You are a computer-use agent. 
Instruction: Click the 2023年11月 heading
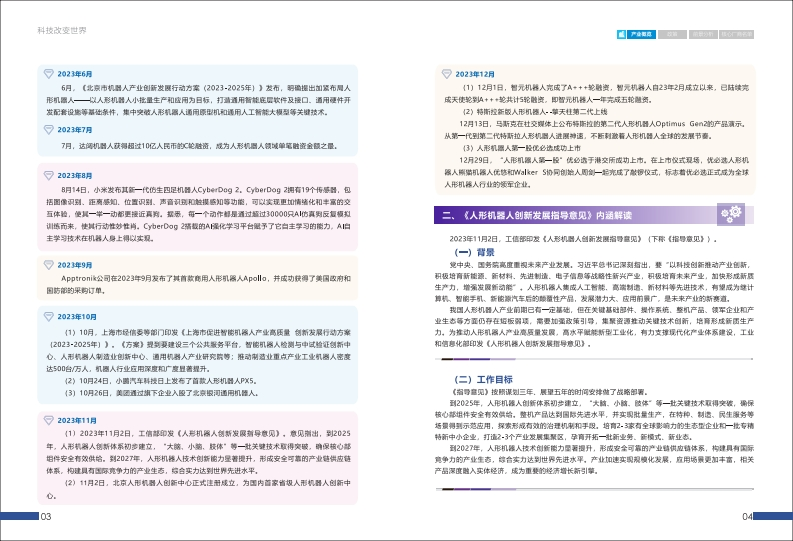77,420
